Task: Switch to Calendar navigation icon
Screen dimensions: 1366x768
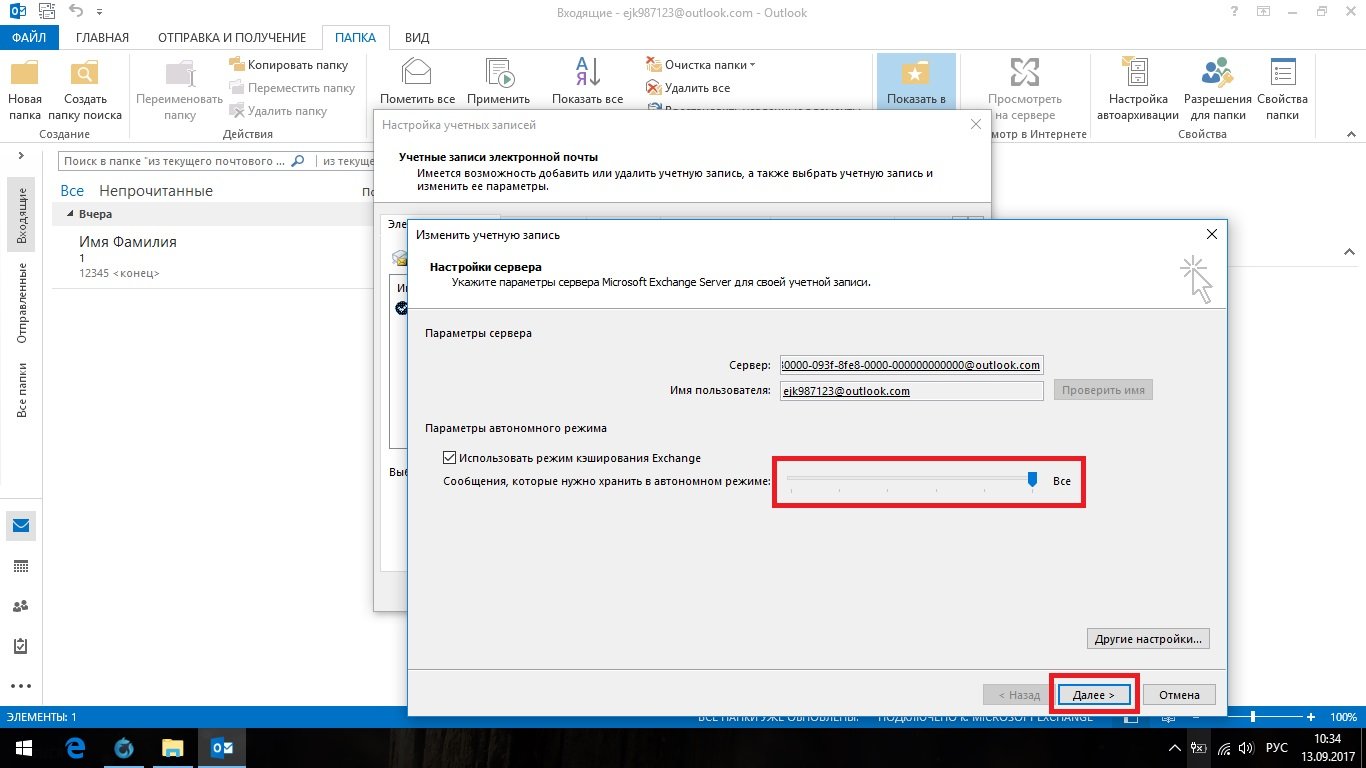Action: point(21,566)
